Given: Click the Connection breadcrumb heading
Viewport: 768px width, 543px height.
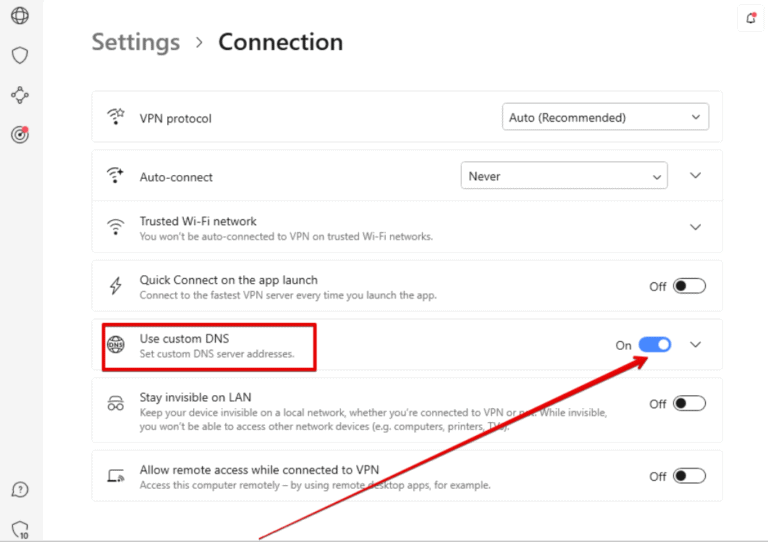Looking at the screenshot, I should point(280,42).
